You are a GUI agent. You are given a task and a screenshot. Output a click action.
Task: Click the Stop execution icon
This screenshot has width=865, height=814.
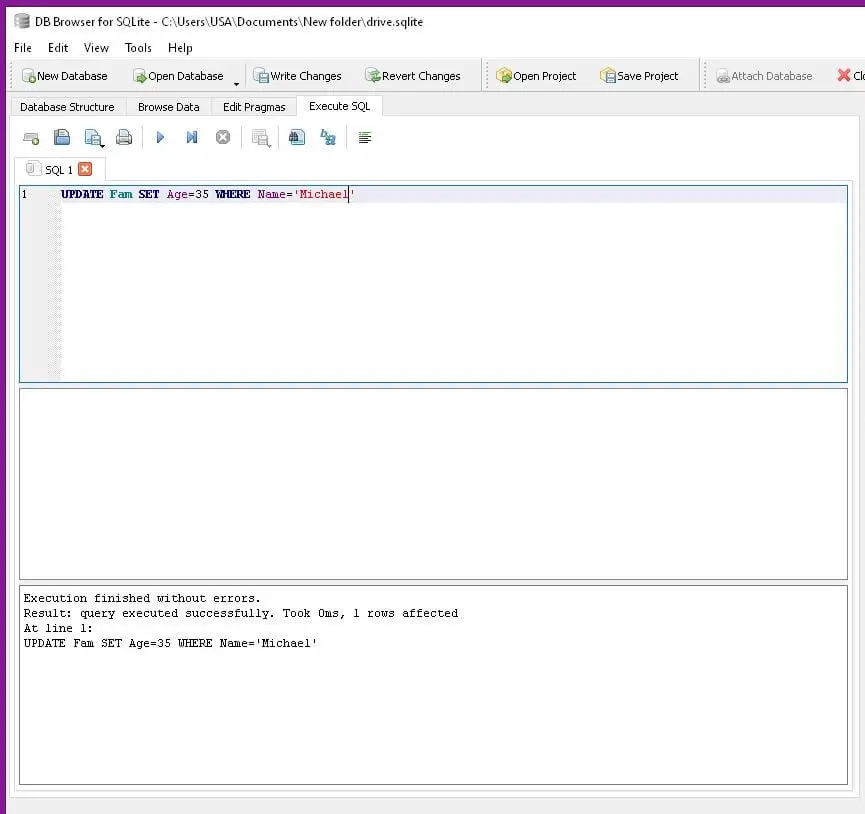coord(223,137)
